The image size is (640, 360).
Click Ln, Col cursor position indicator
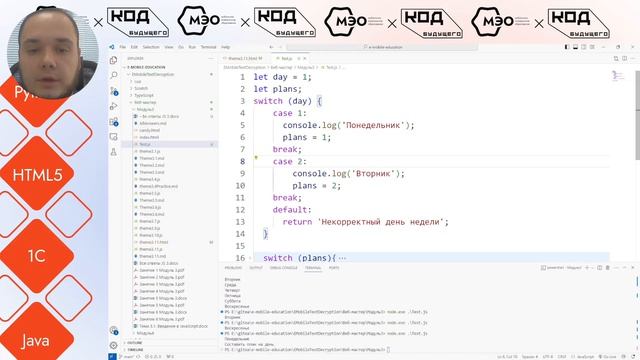(507, 357)
